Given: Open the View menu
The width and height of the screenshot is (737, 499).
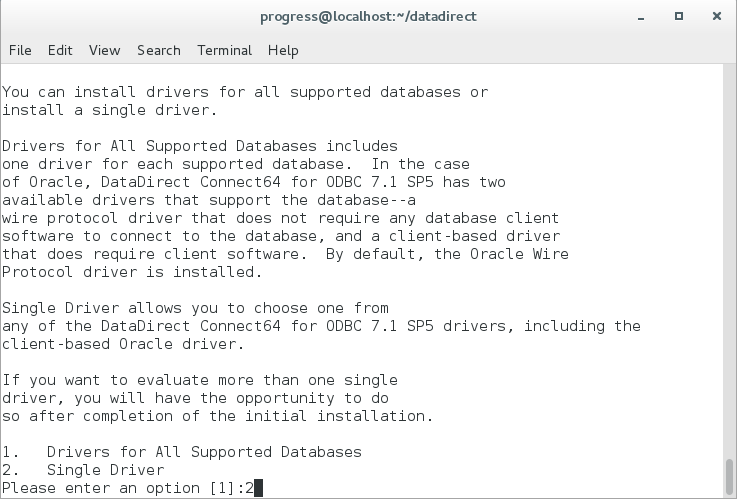Looking at the screenshot, I should point(104,50).
